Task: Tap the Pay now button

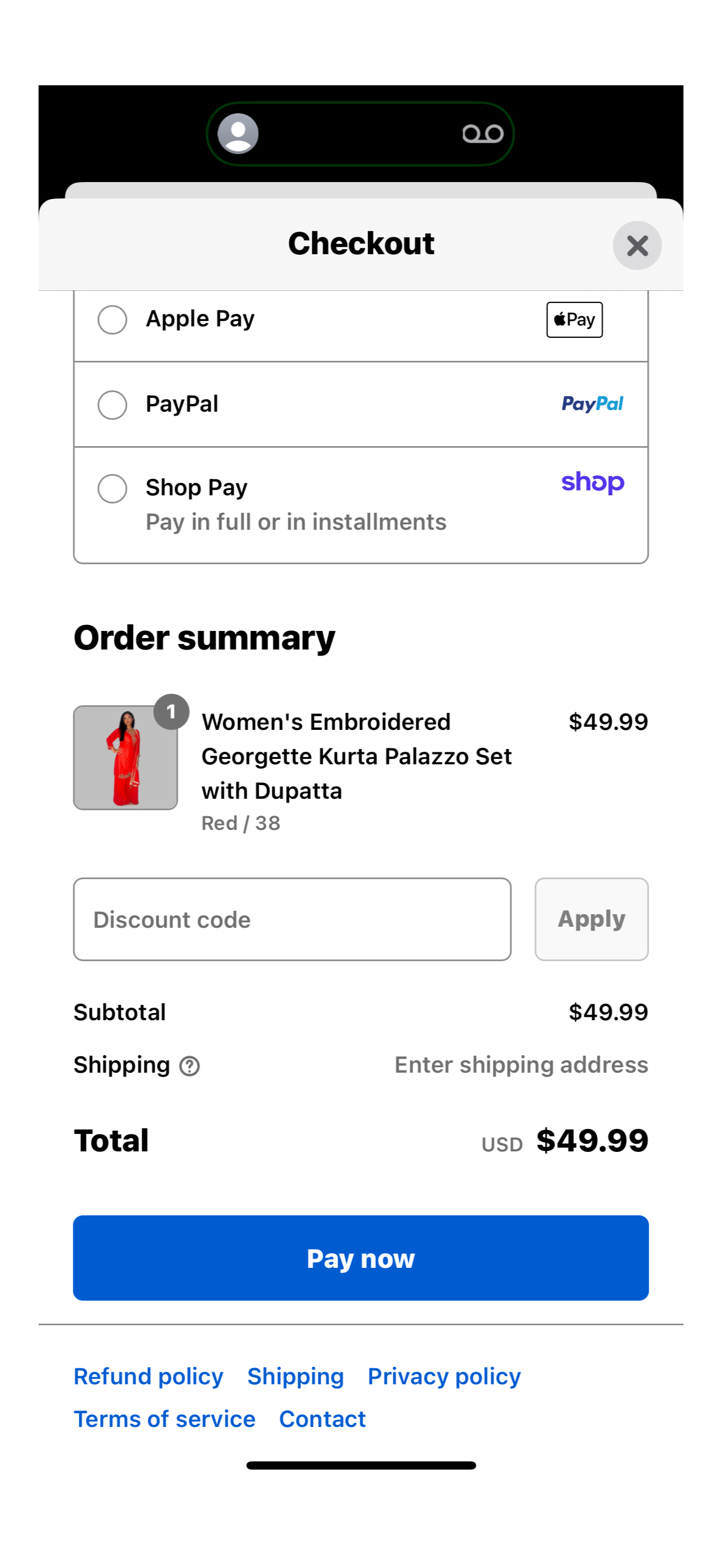Action: pyautogui.click(x=361, y=1257)
